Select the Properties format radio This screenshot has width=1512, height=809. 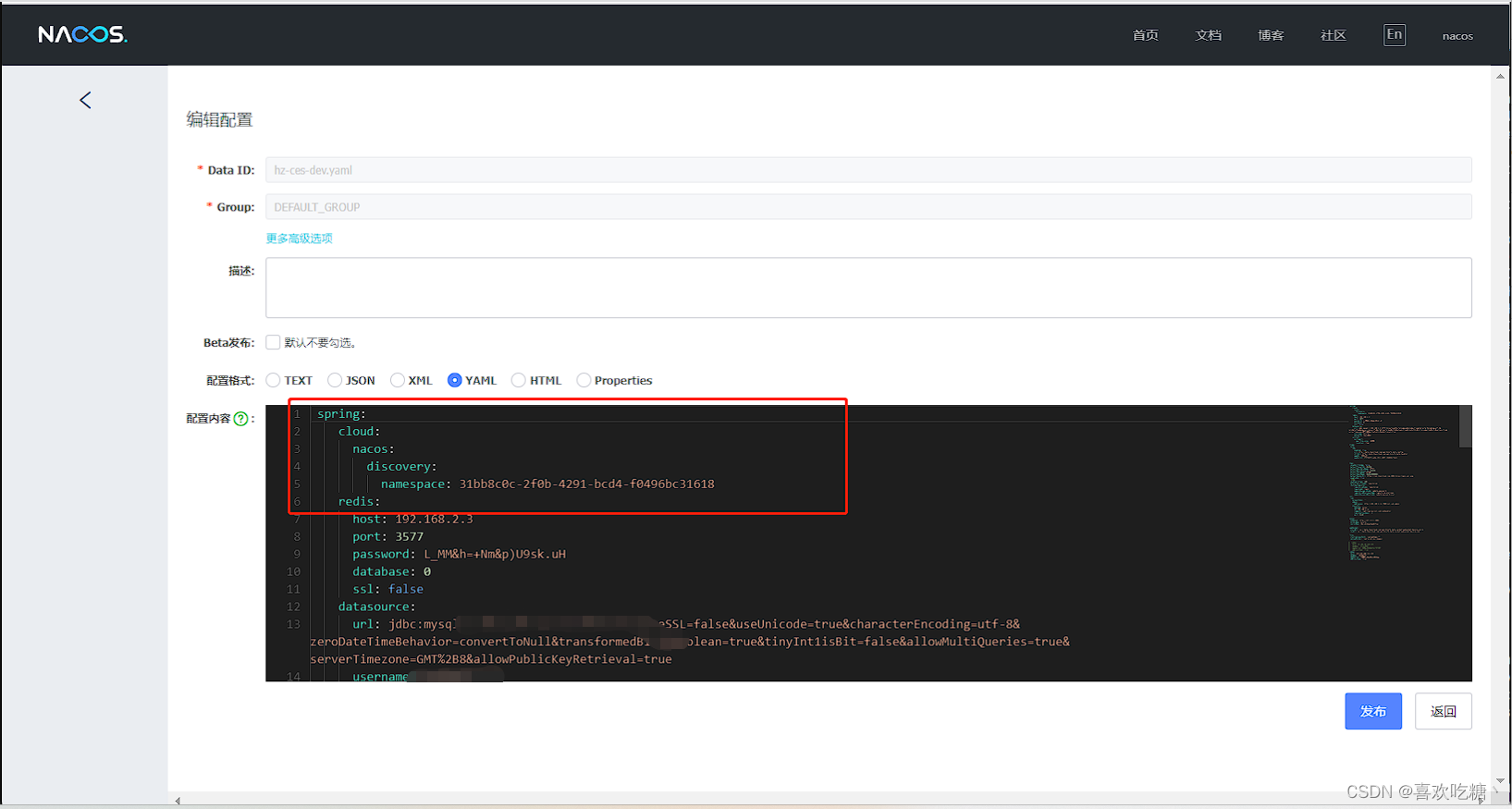[x=584, y=380]
